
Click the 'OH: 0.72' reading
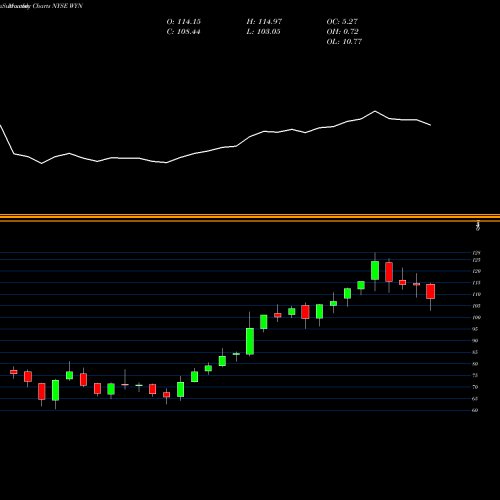coord(342,32)
